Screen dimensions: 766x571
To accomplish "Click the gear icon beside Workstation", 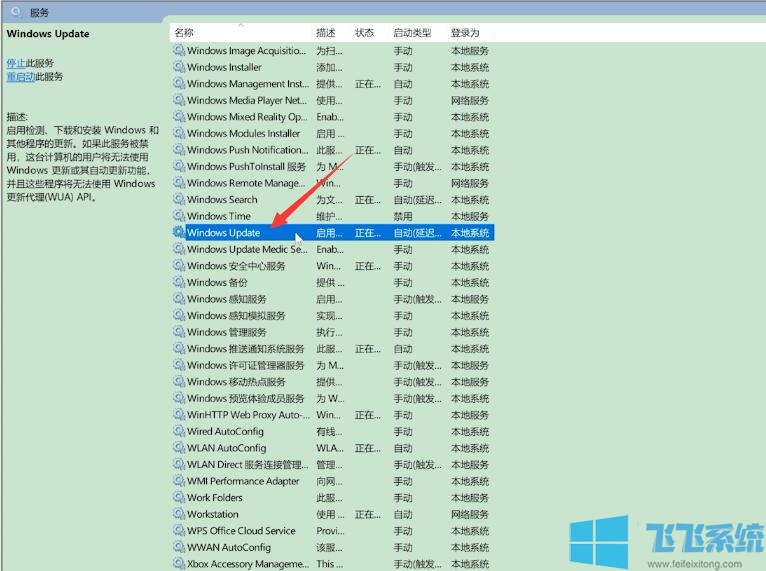I will tap(179, 514).
